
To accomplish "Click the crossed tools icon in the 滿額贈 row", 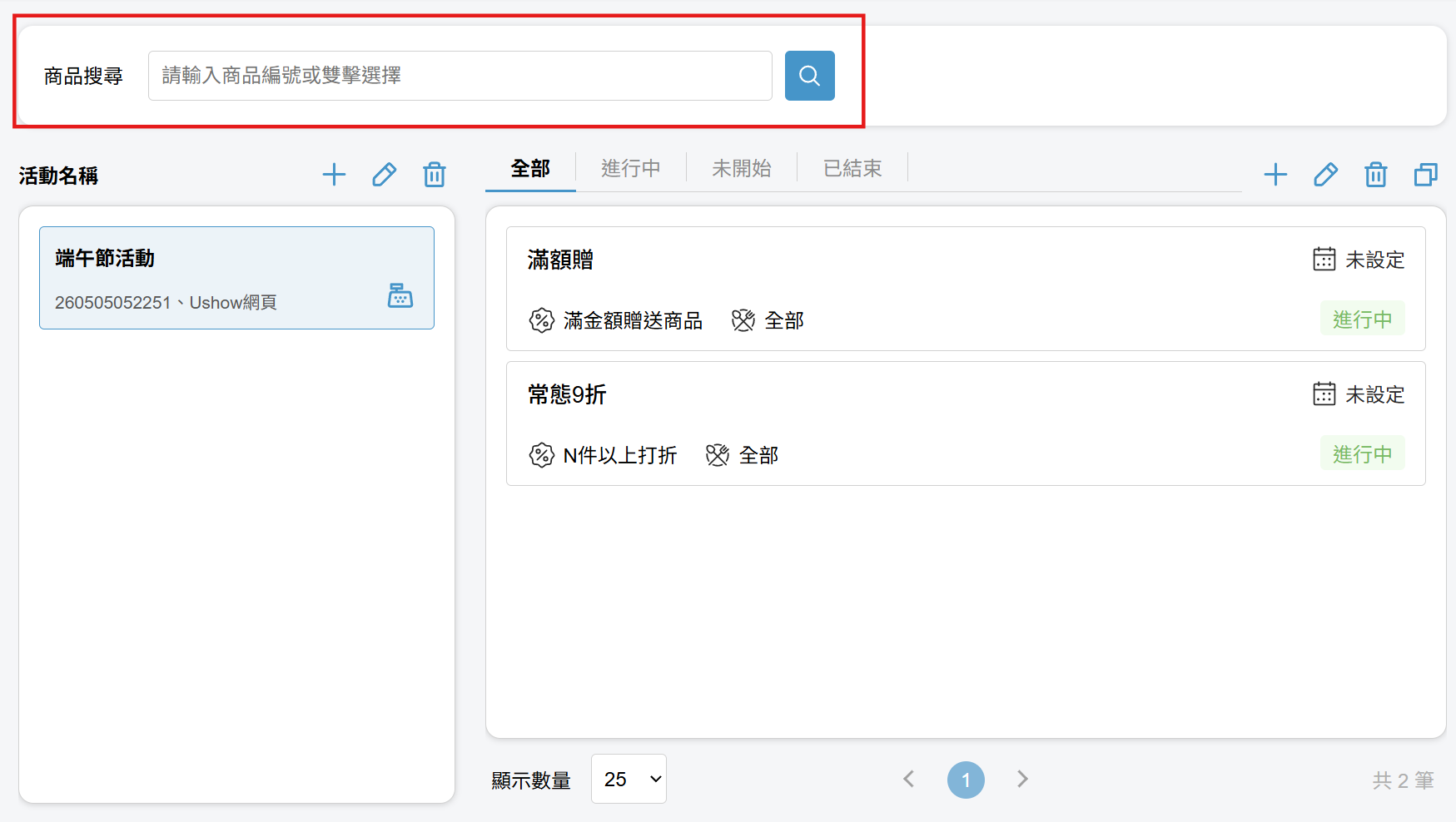I will 743,320.
